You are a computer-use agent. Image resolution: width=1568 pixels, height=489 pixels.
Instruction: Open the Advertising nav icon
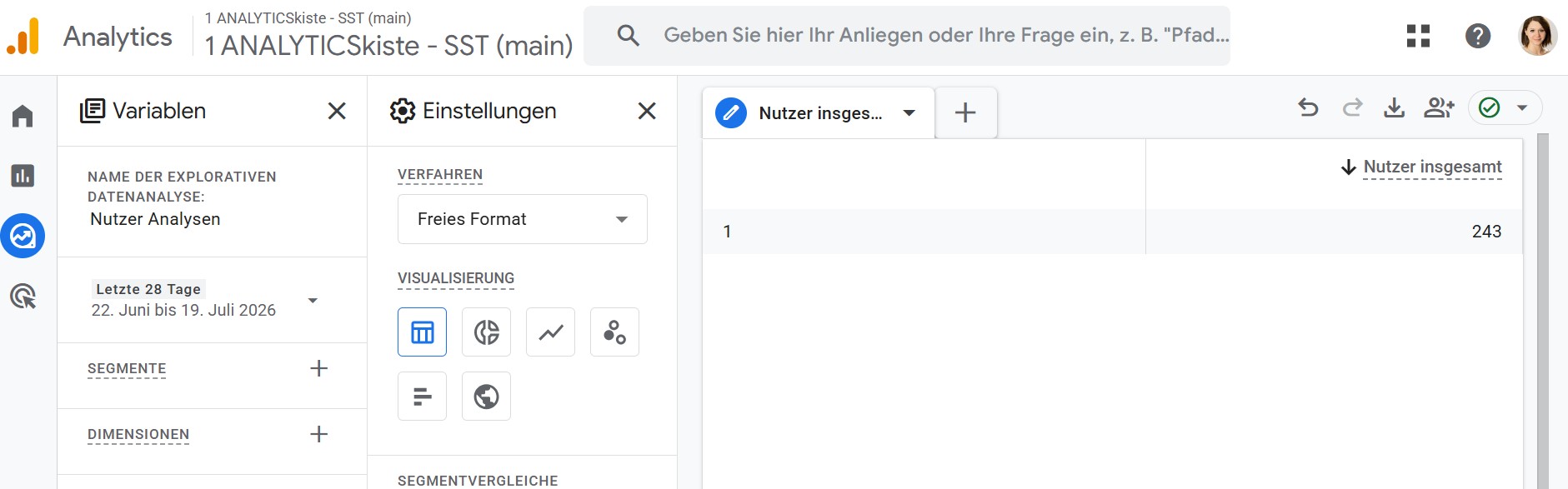(x=23, y=297)
